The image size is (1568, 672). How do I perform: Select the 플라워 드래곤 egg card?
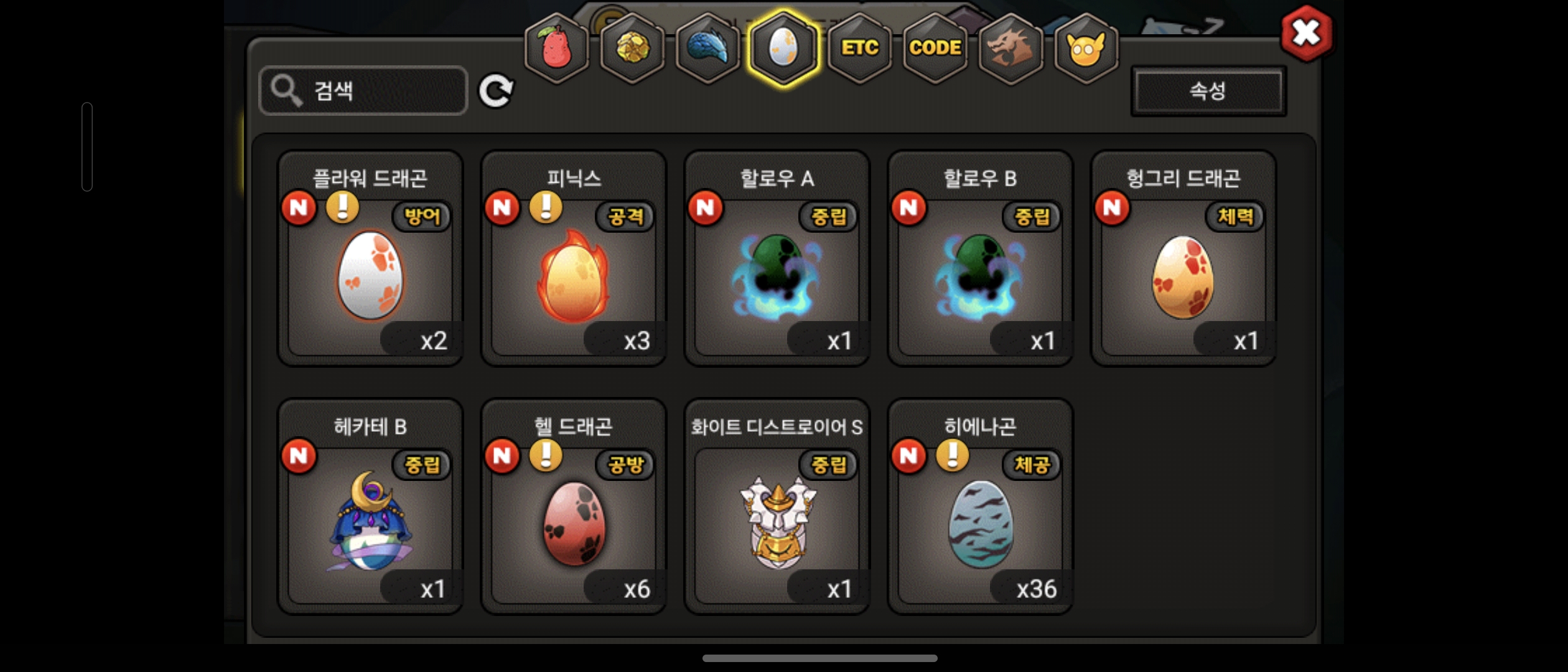coord(370,258)
